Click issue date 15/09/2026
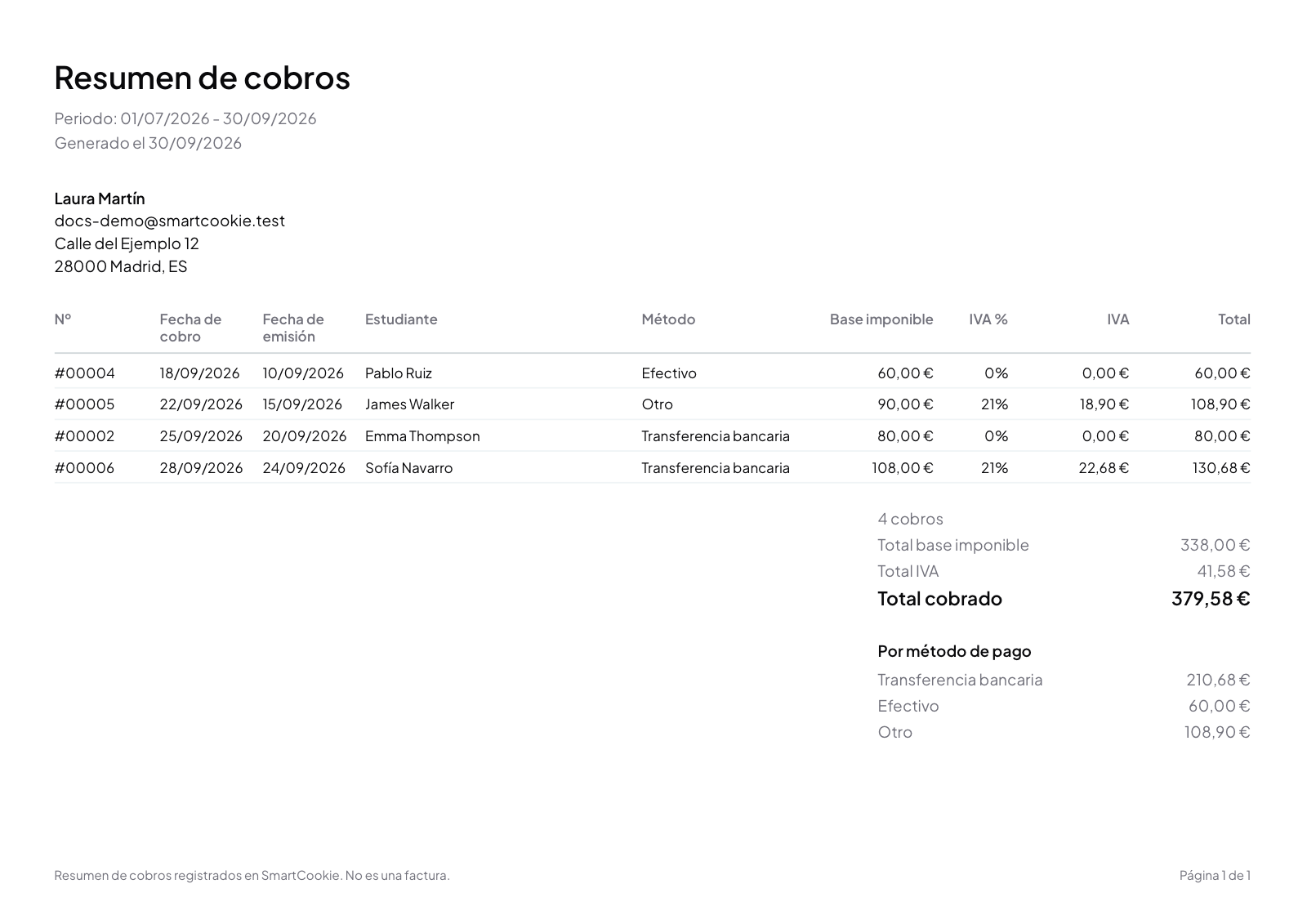The image size is (1307, 924). [x=302, y=404]
